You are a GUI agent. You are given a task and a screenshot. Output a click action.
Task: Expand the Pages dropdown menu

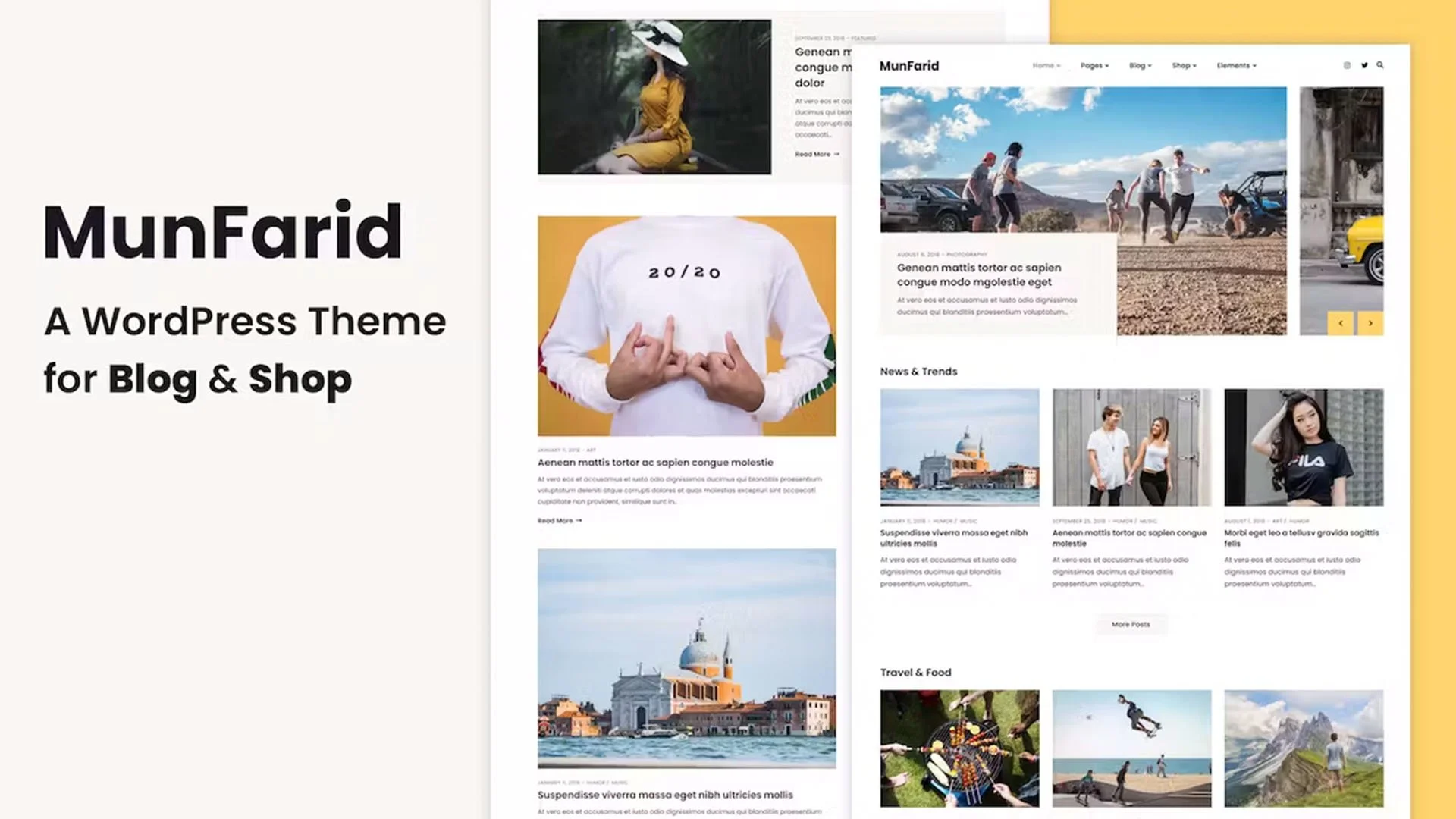tap(1094, 66)
